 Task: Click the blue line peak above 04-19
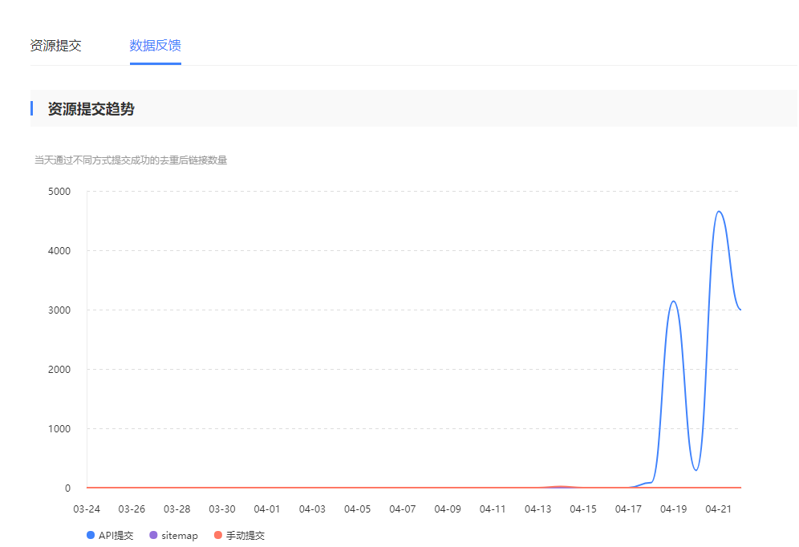[674, 301]
